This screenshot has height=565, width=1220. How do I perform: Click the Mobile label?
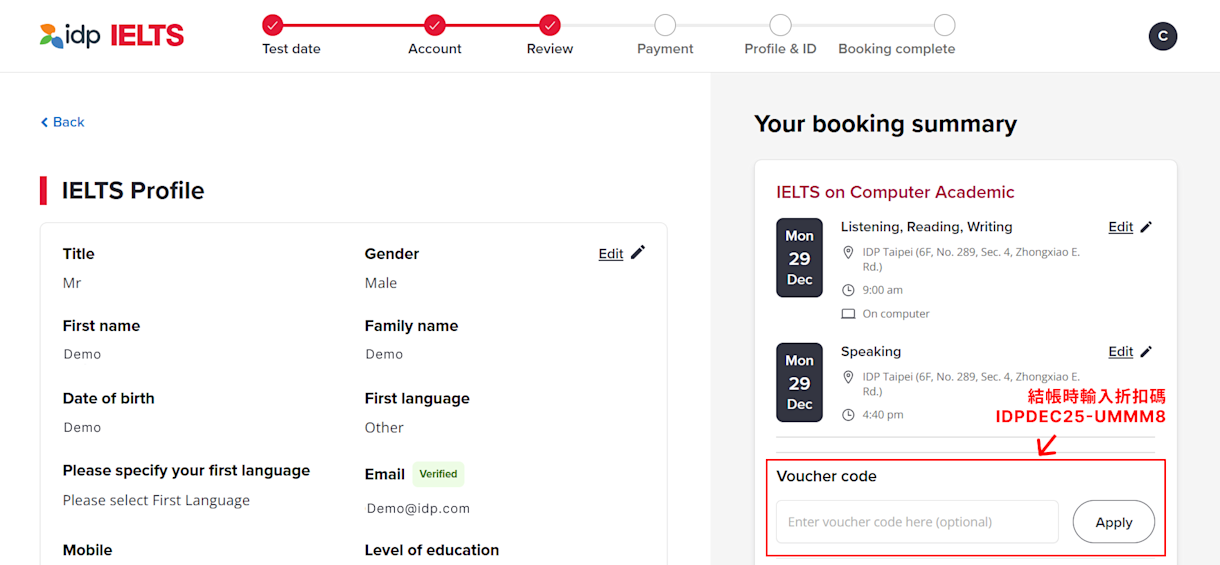88,550
